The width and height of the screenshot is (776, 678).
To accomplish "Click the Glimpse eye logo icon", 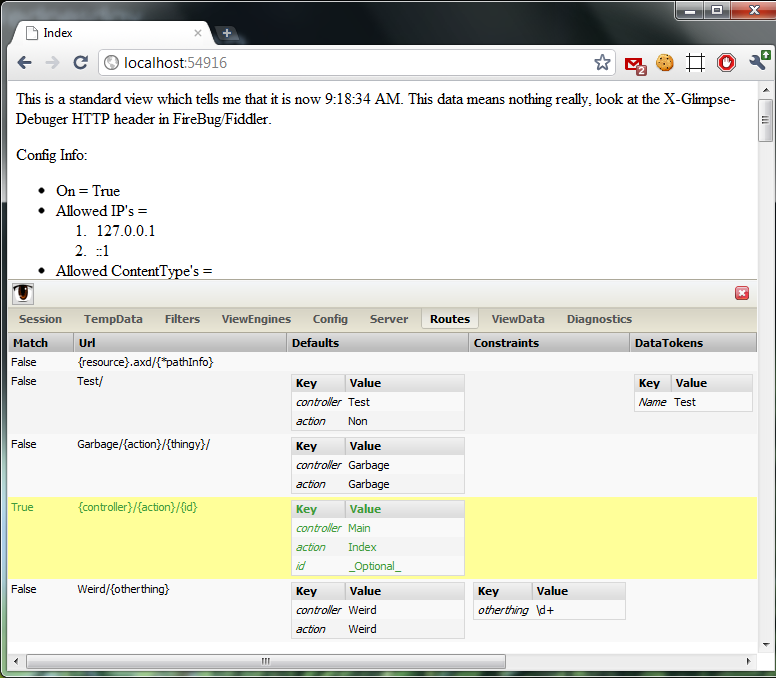I will pos(22,293).
